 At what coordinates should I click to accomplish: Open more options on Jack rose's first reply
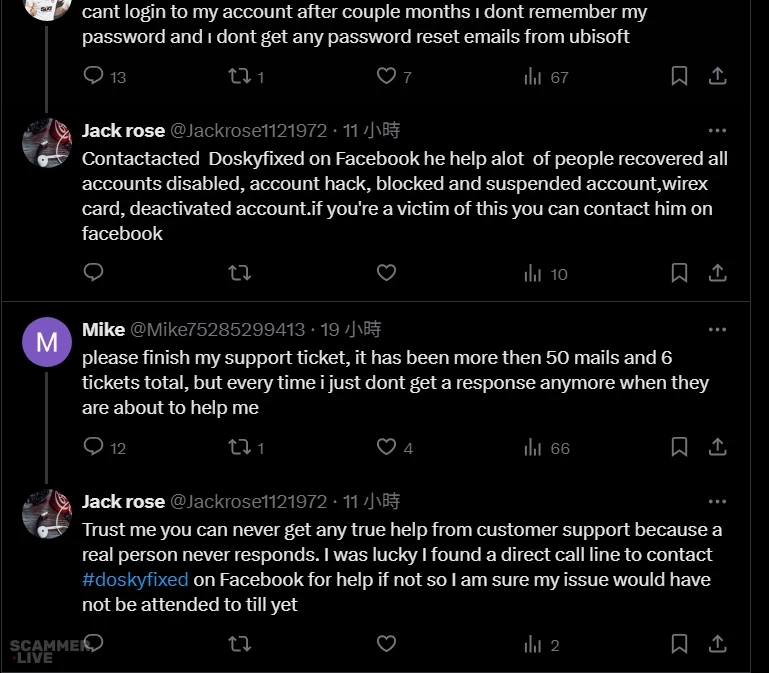click(717, 130)
